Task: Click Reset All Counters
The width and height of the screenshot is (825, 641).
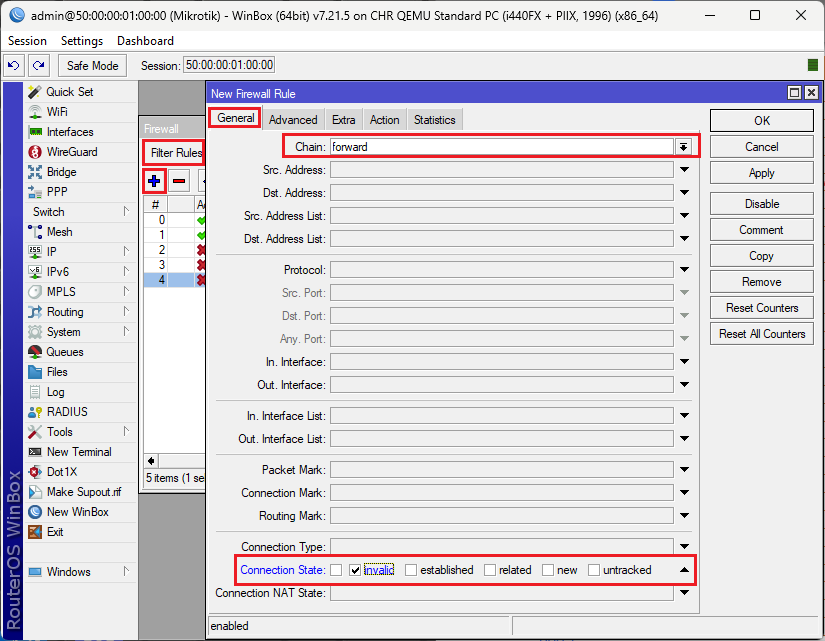Action: point(762,334)
